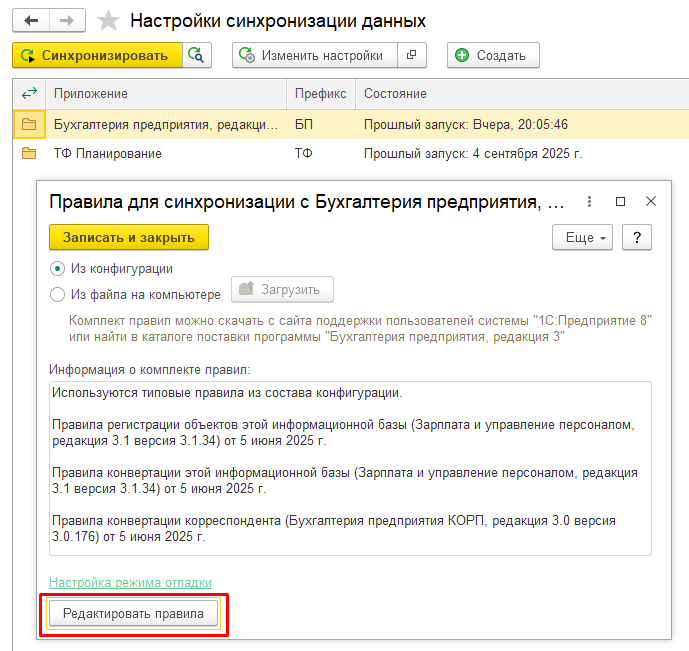Click Редактировать правила button

(x=134, y=614)
